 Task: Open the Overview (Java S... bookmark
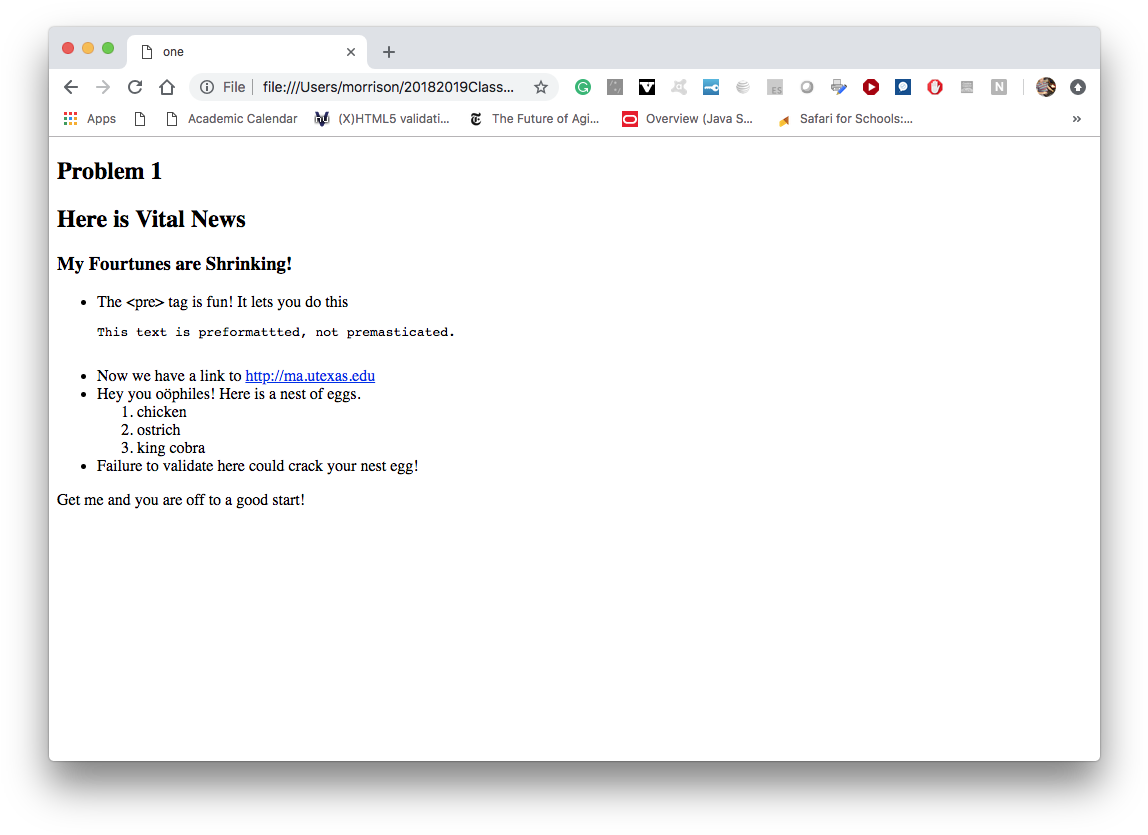pyautogui.click(x=687, y=119)
